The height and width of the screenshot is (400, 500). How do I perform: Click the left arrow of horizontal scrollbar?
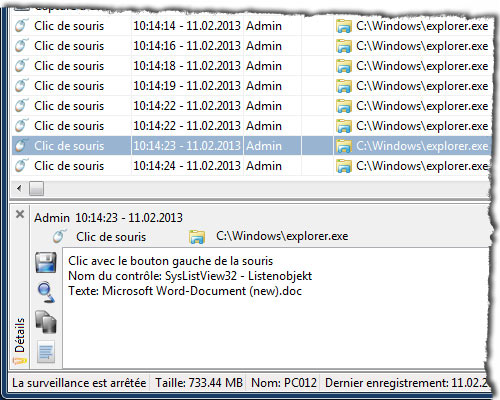19,189
